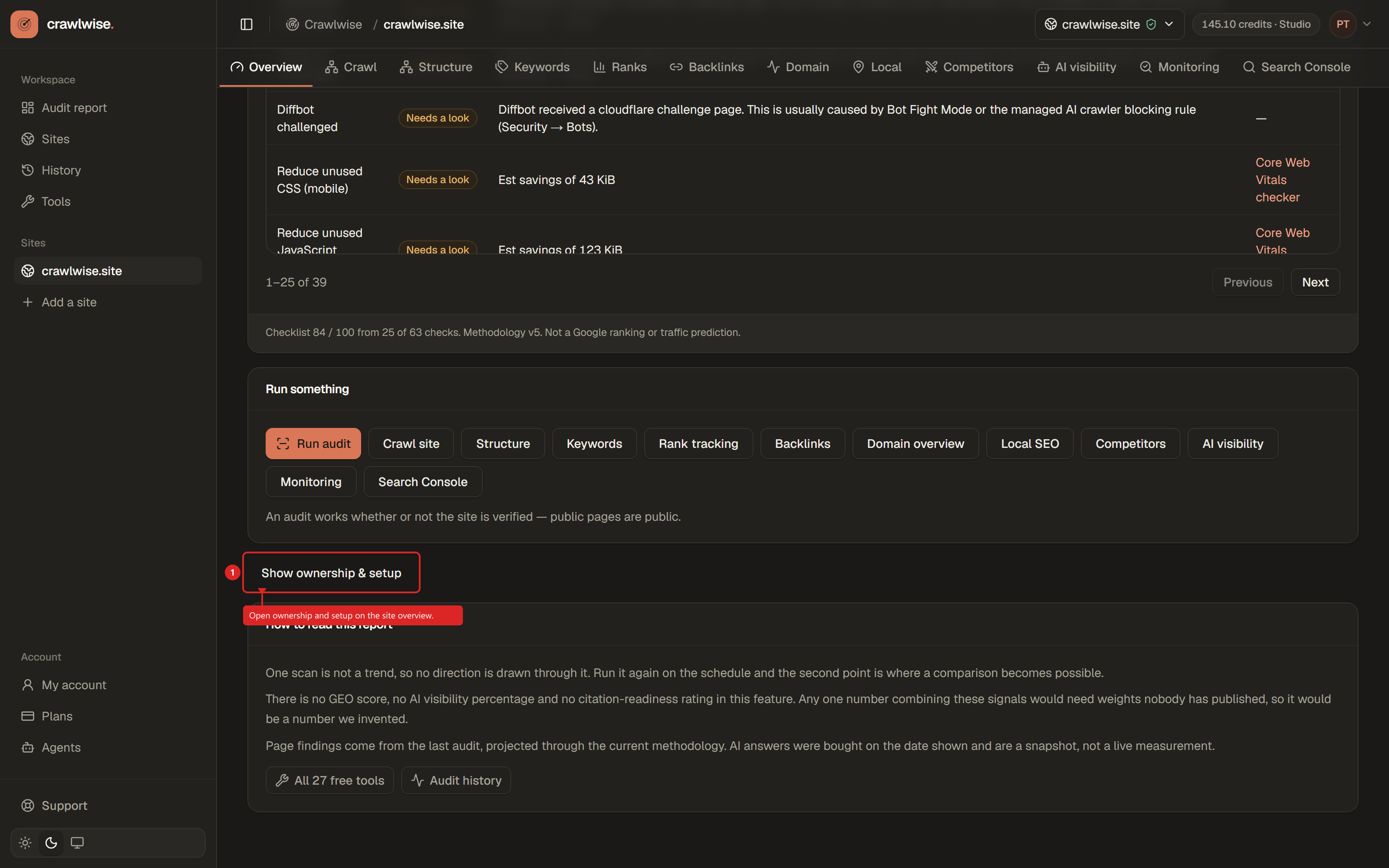Open All 27 free tools
The width and height of the screenshot is (1389, 868).
[329, 781]
